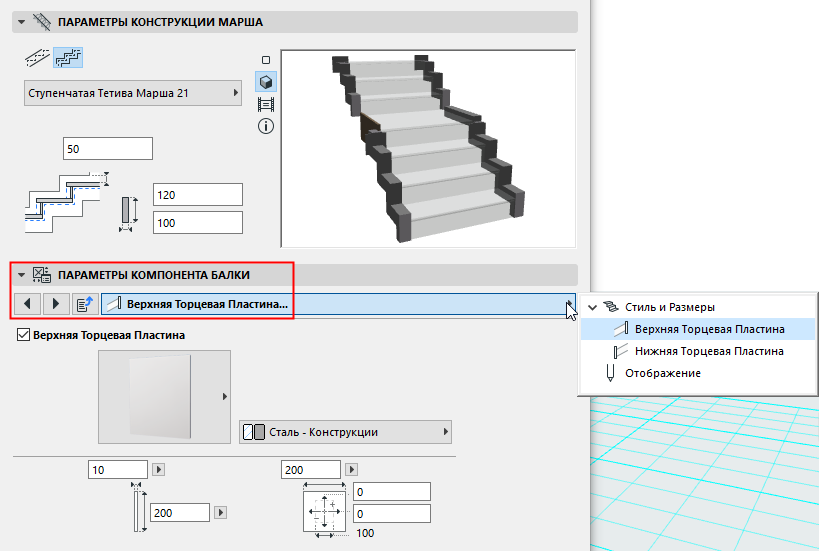Select the stepped stringer structure icon

68,57
